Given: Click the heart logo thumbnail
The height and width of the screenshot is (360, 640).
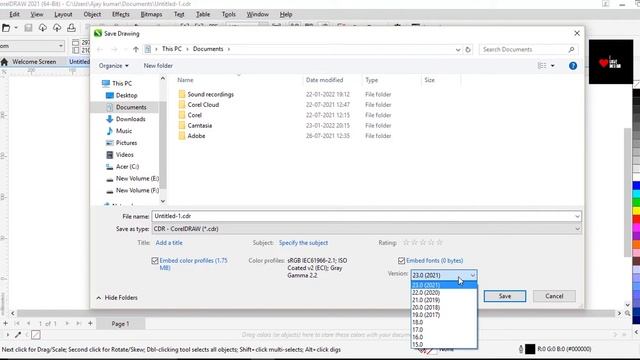Looking at the screenshot, I should (x=611, y=62).
